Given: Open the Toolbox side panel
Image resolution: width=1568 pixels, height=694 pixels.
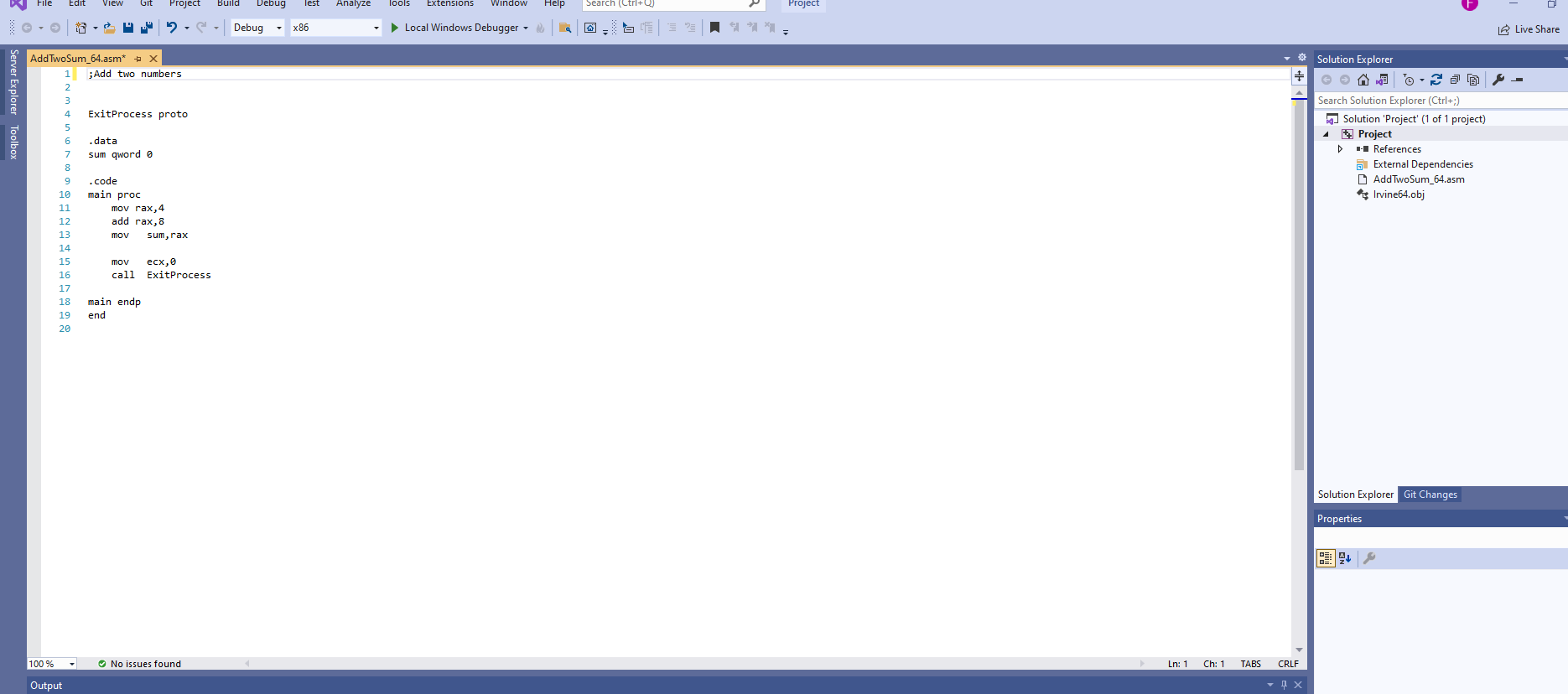Looking at the screenshot, I should [x=13, y=142].
